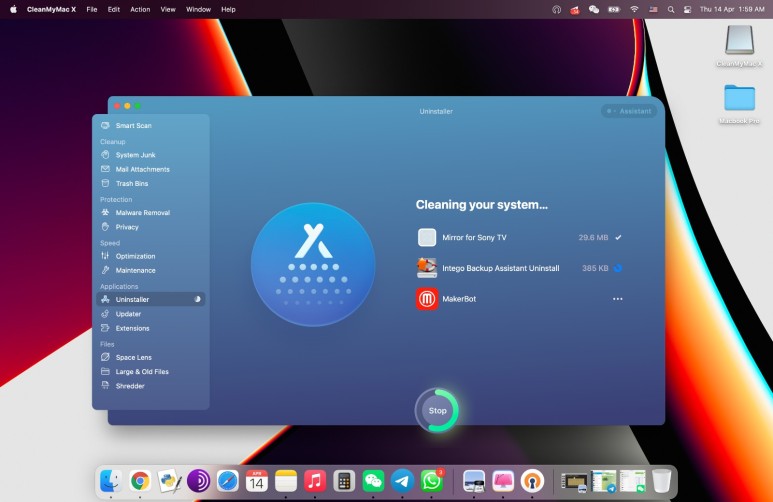Viewport: 773px width, 502px height.
Task: Open CleanMyMac X from the Dock
Action: coord(503,481)
